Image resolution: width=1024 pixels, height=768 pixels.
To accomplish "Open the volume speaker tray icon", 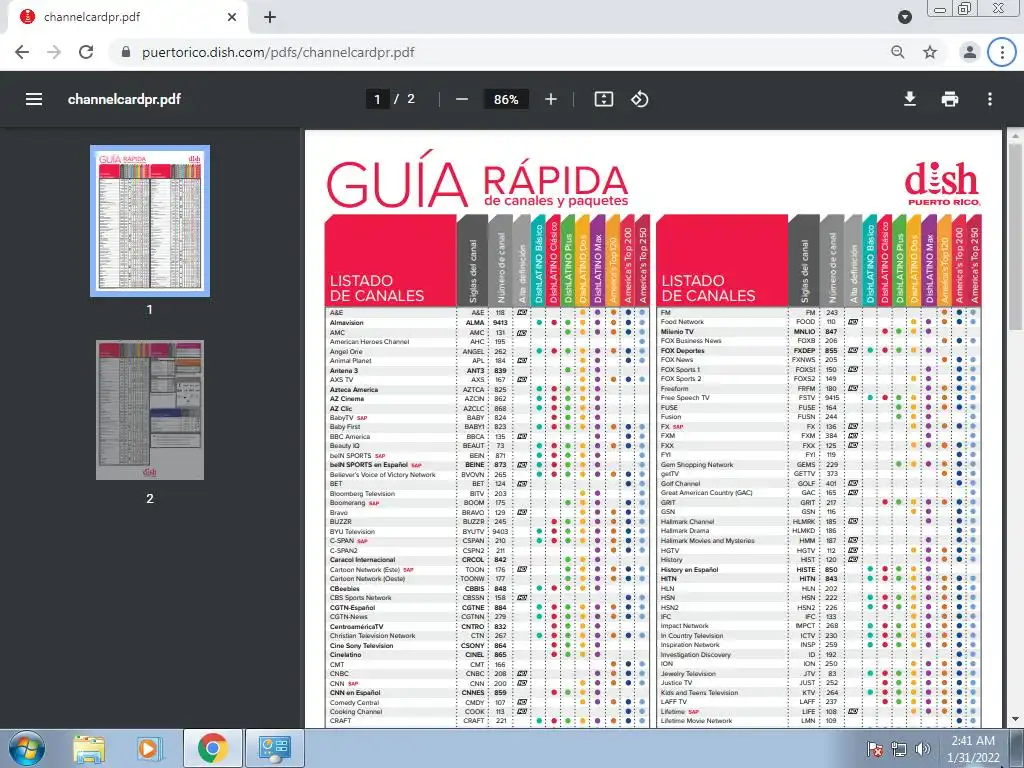I will tap(922, 750).
